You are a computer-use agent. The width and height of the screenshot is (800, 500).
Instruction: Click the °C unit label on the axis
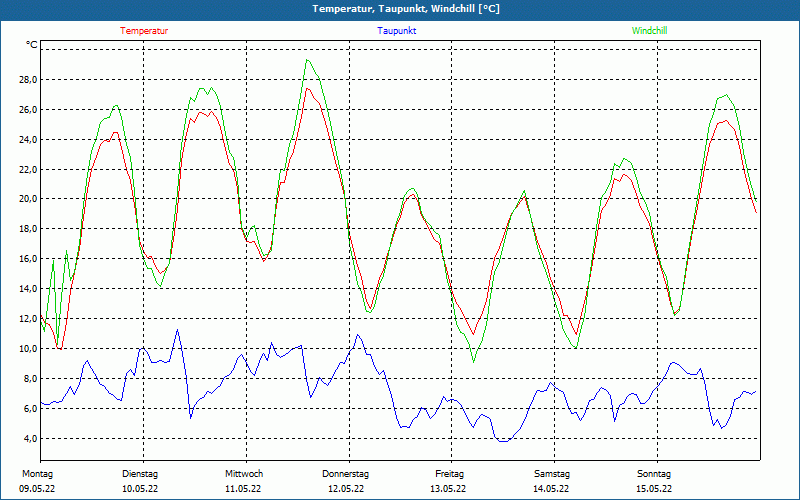pos(32,45)
